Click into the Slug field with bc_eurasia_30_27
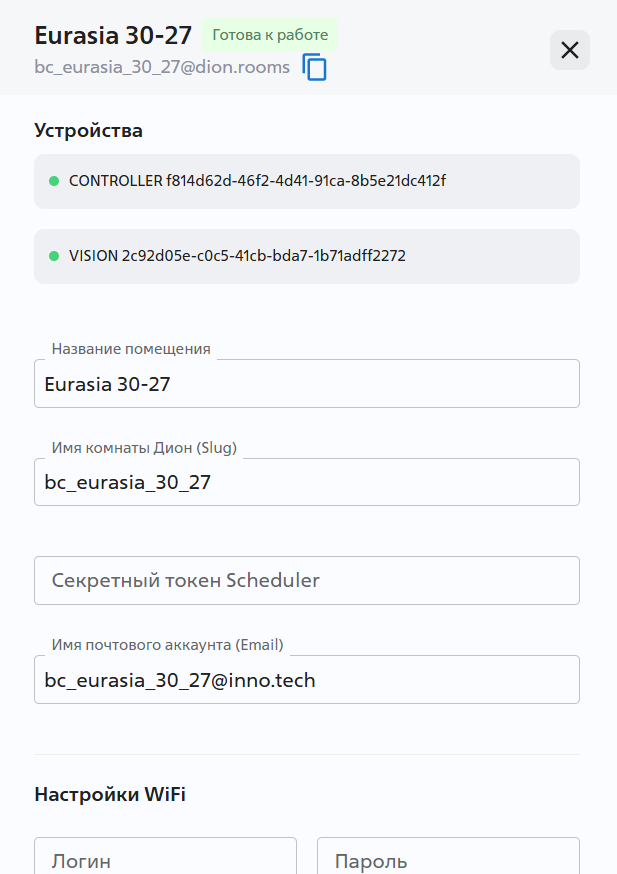Image resolution: width=617 pixels, height=874 pixels. [x=306, y=483]
